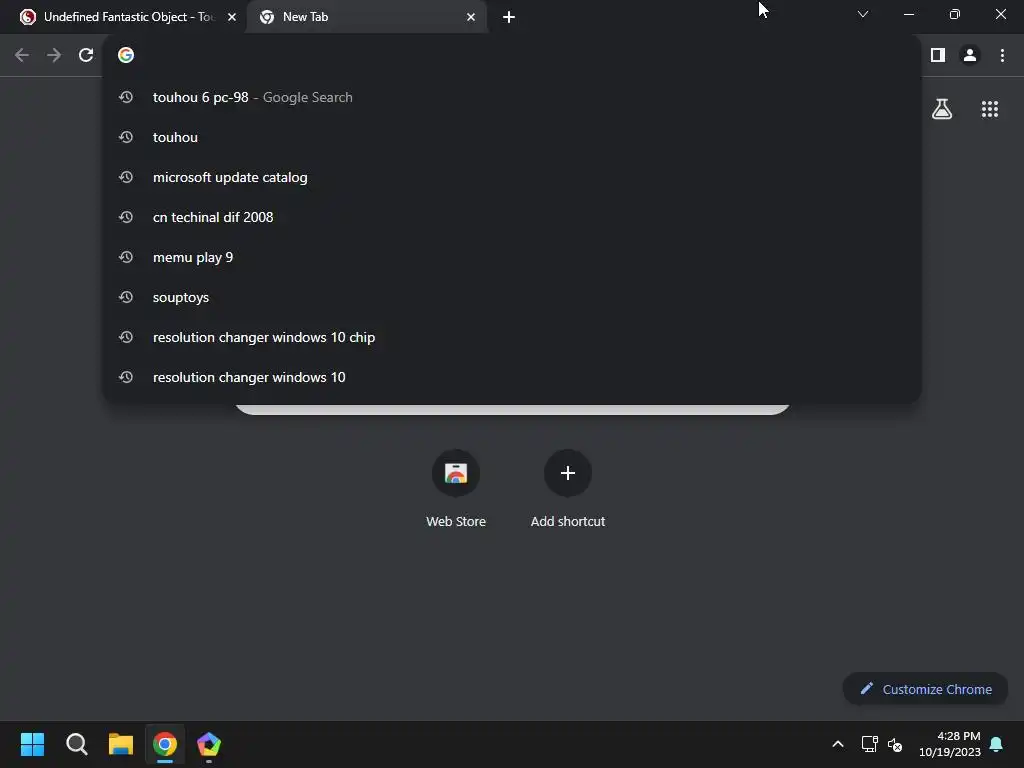Open the Chrome three-dot menu
Viewport: 1024px width, 768px height.
point(1002,56)
